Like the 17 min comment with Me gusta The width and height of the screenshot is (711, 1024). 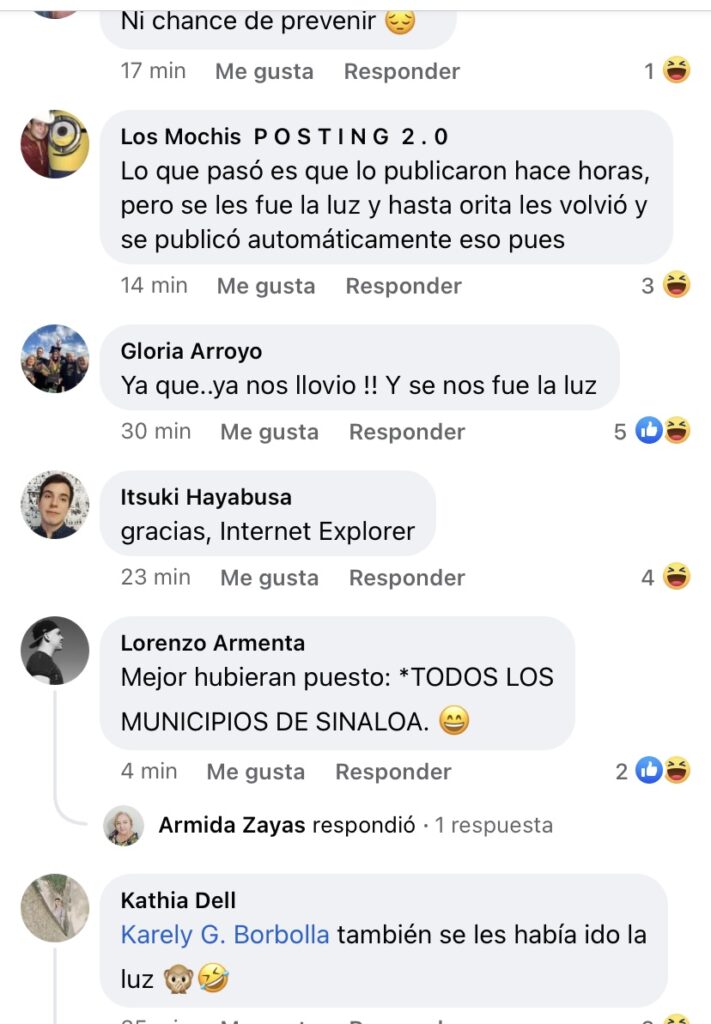tap(264, 71)
